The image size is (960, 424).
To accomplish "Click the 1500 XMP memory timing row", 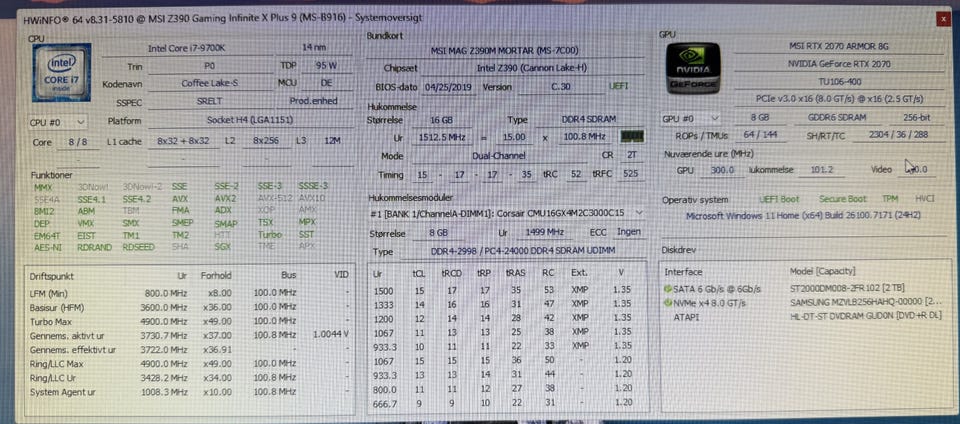I will pos(507,290).
